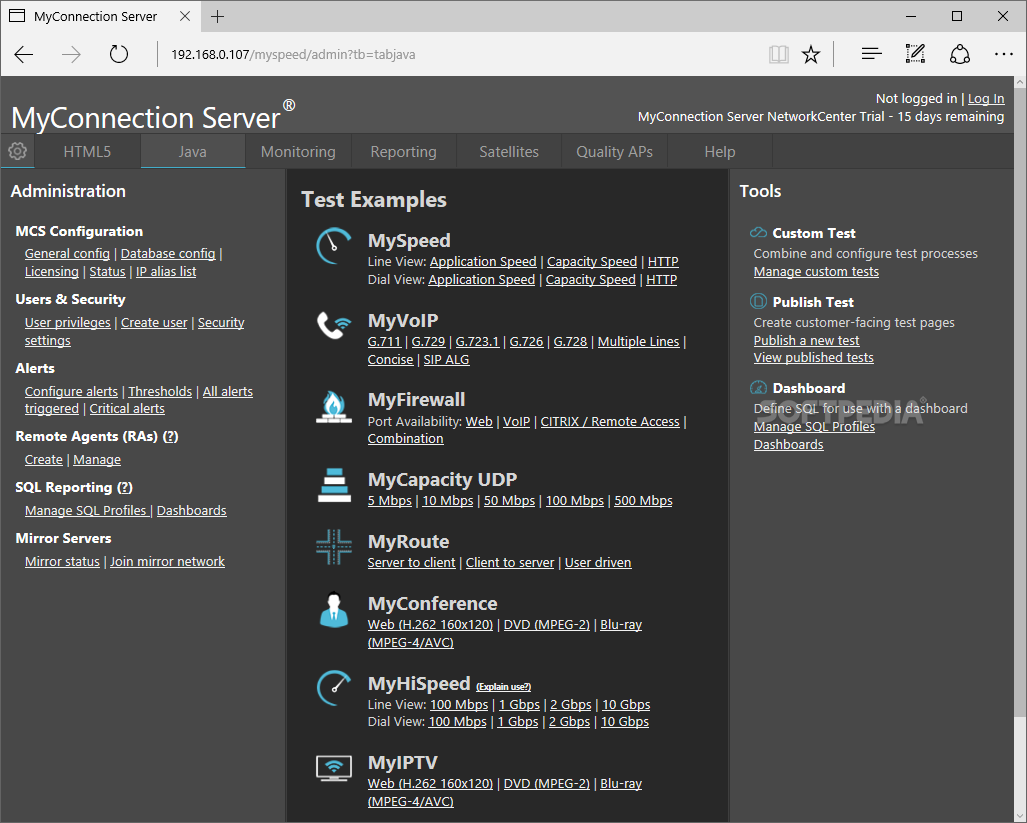Open the Mirror status link

point(62,561)
